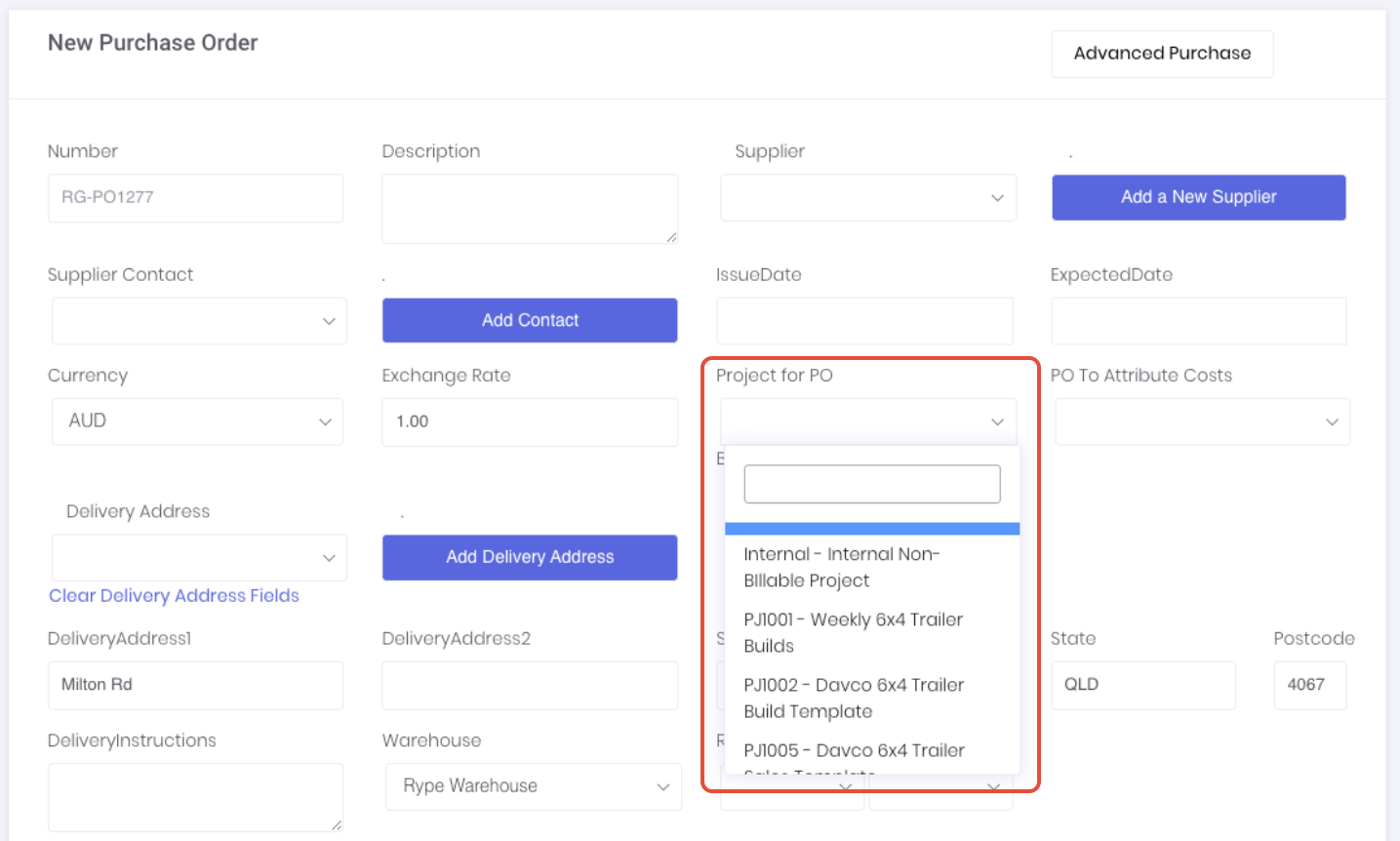
Task: Open the Supplier dropdown
Action: (x=867, y=198)
